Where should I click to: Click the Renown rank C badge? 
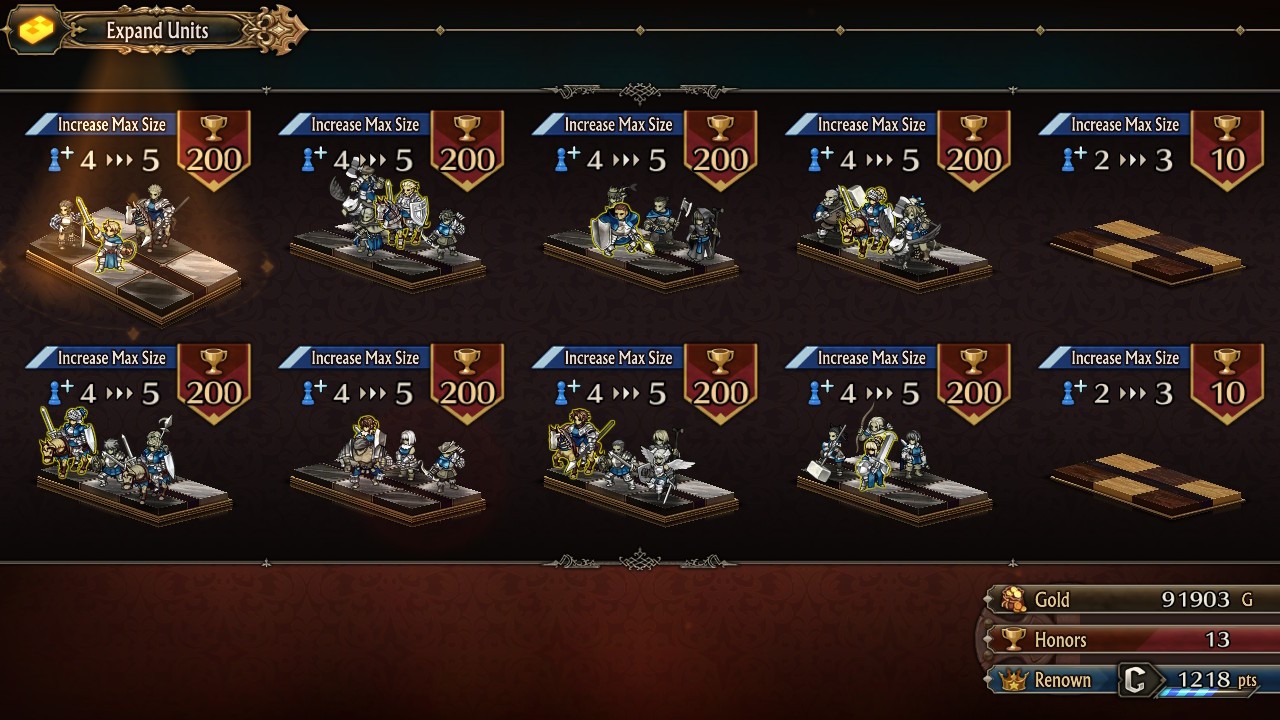(1135, 680)
